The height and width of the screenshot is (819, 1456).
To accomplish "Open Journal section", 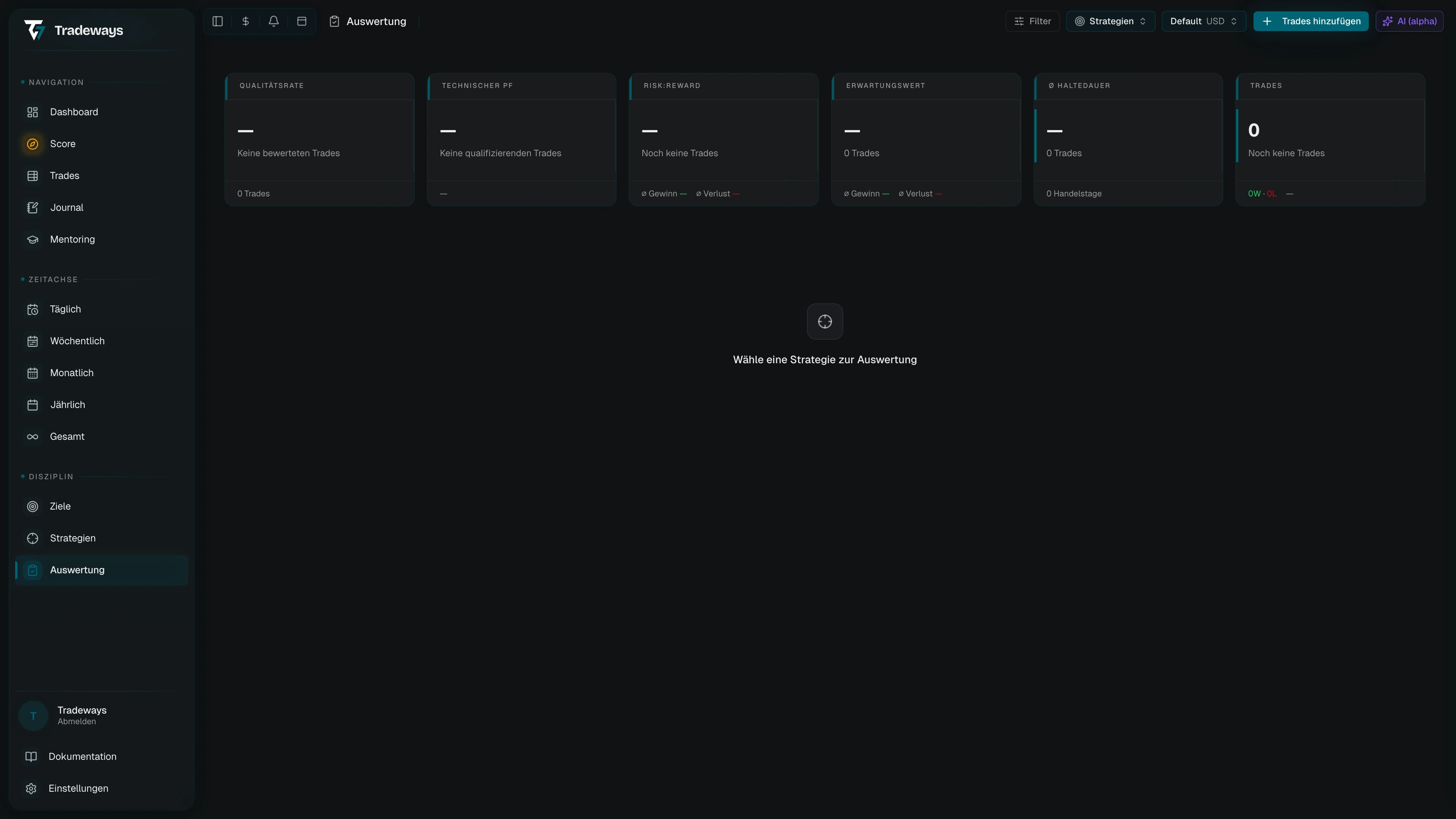I will (102, 207).
